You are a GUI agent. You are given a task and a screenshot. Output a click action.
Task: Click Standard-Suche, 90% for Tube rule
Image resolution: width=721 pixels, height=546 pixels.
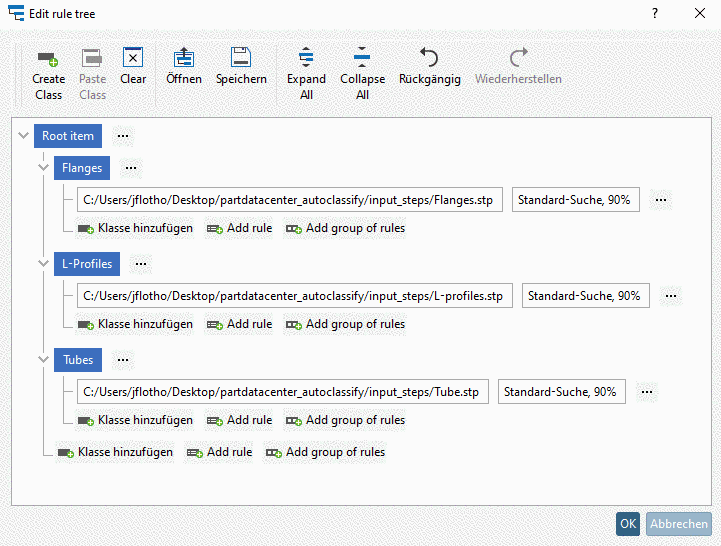(x=562, y=392)
